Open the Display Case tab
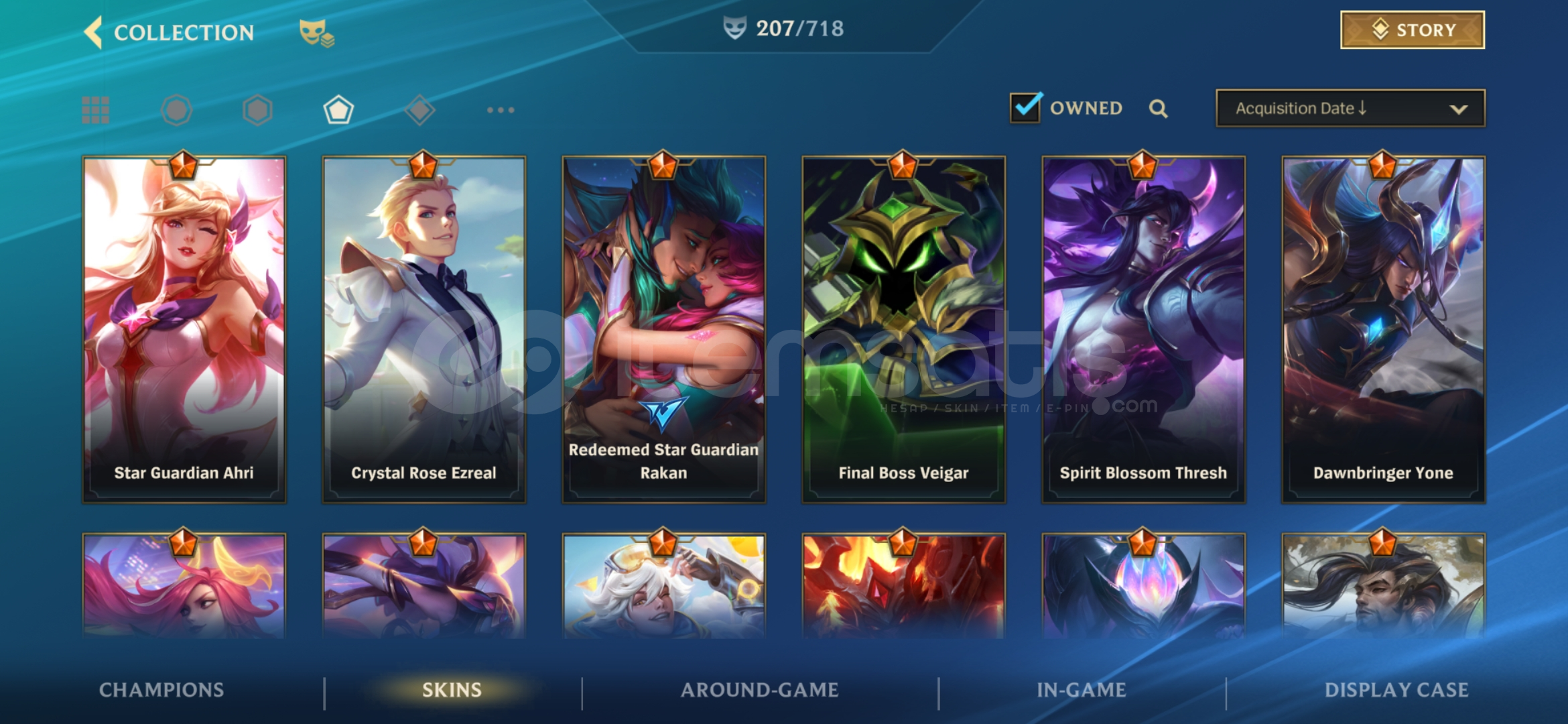 click(x=1396, y=690)
